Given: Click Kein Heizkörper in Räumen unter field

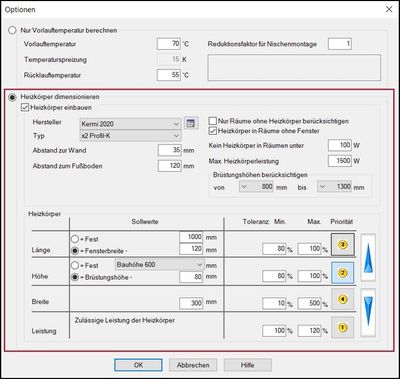Looking at the screenshot, I should click(340, 145).
